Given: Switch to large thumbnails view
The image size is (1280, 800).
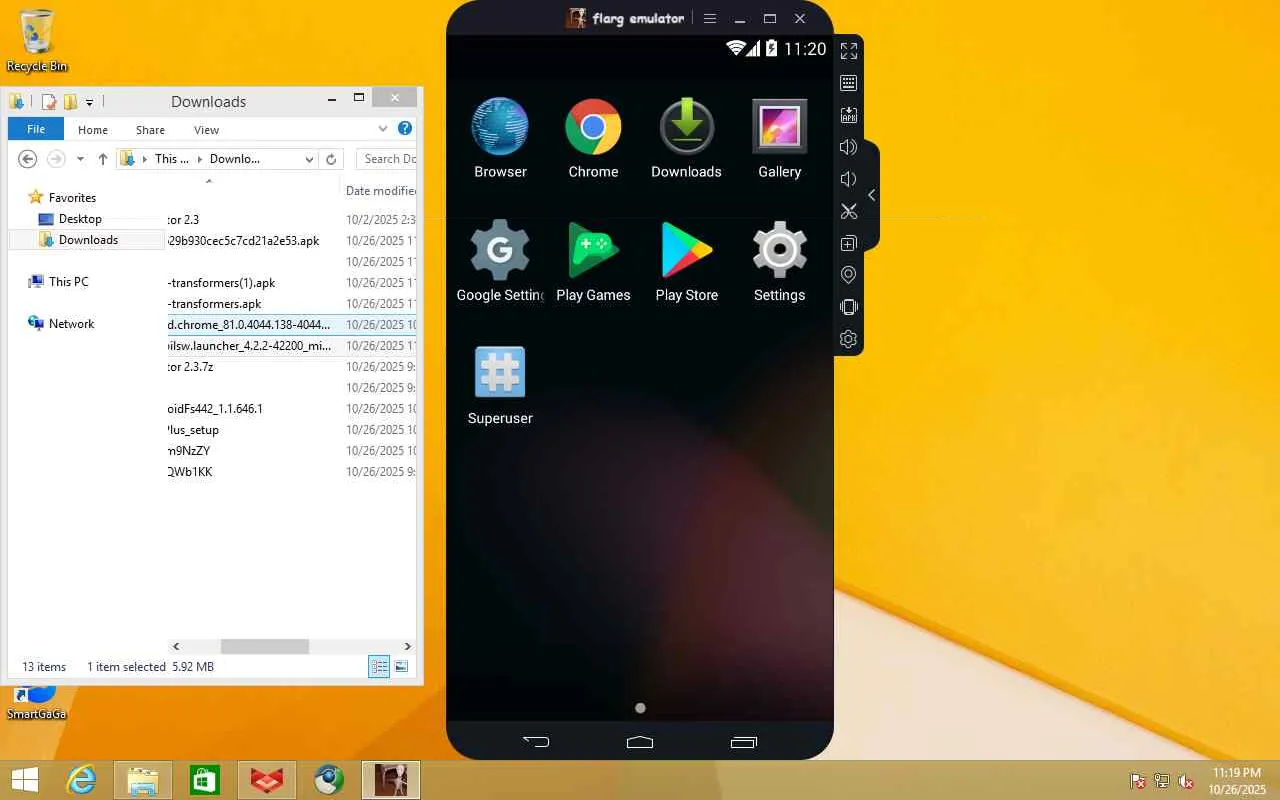Looking at the screenshot, I should 401,667.
